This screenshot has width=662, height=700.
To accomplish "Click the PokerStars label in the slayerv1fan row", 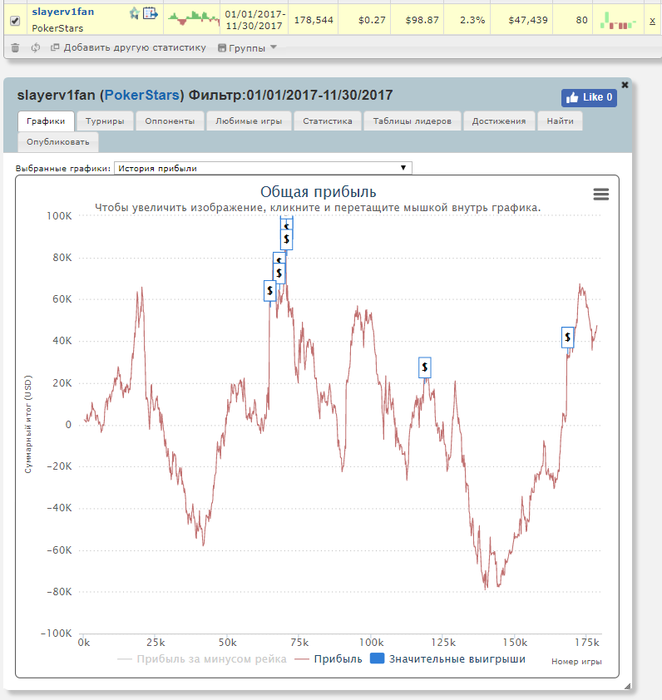I will tap(58, 29).
